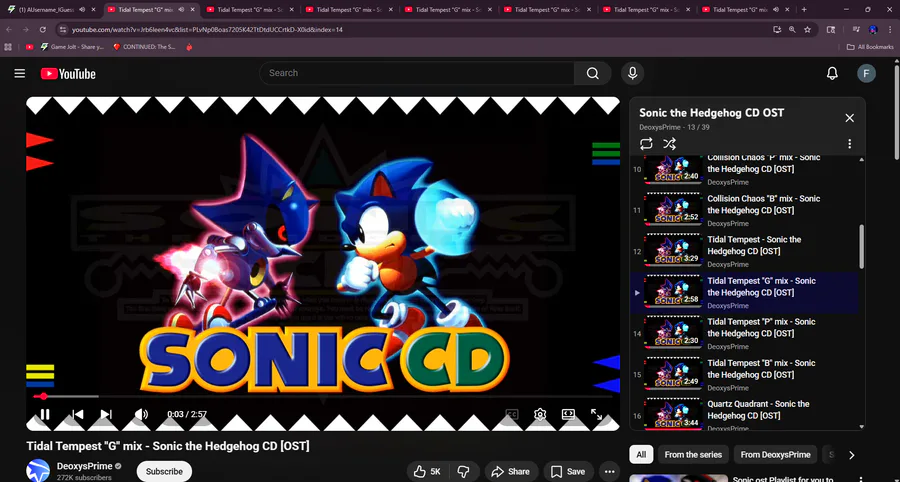Enter fullscreen in the video player
The image size is (900, 482).
[596, 414]
